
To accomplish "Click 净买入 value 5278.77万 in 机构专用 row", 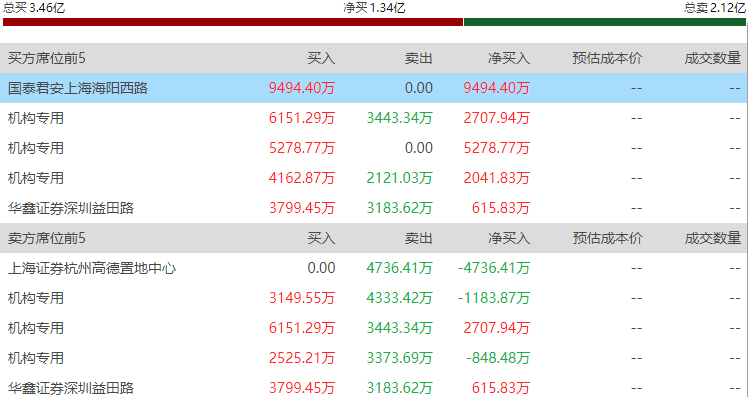I will 497,148.
